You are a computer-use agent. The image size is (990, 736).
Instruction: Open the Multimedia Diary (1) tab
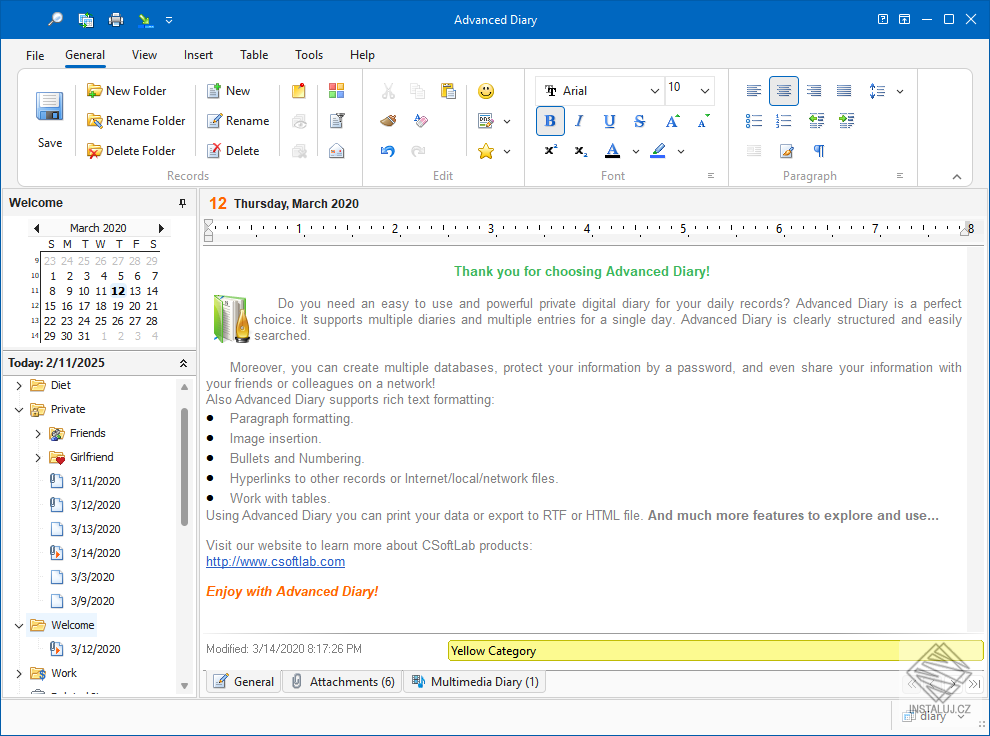(475, 682)
